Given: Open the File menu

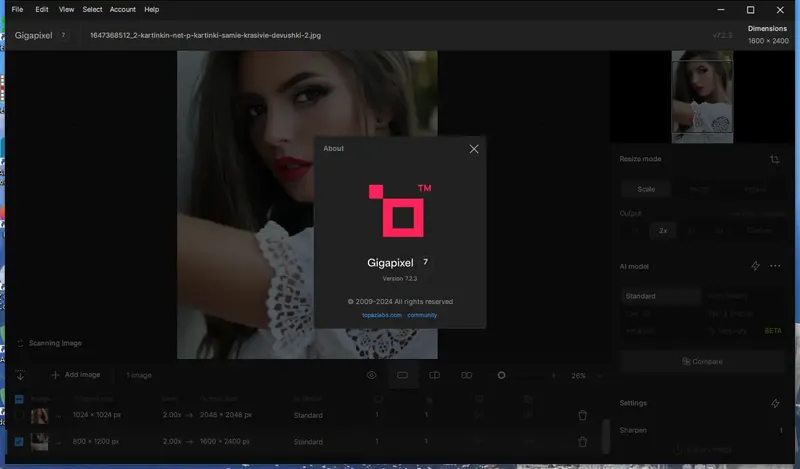Looking at the screenshot, I should tap(17, 9).
